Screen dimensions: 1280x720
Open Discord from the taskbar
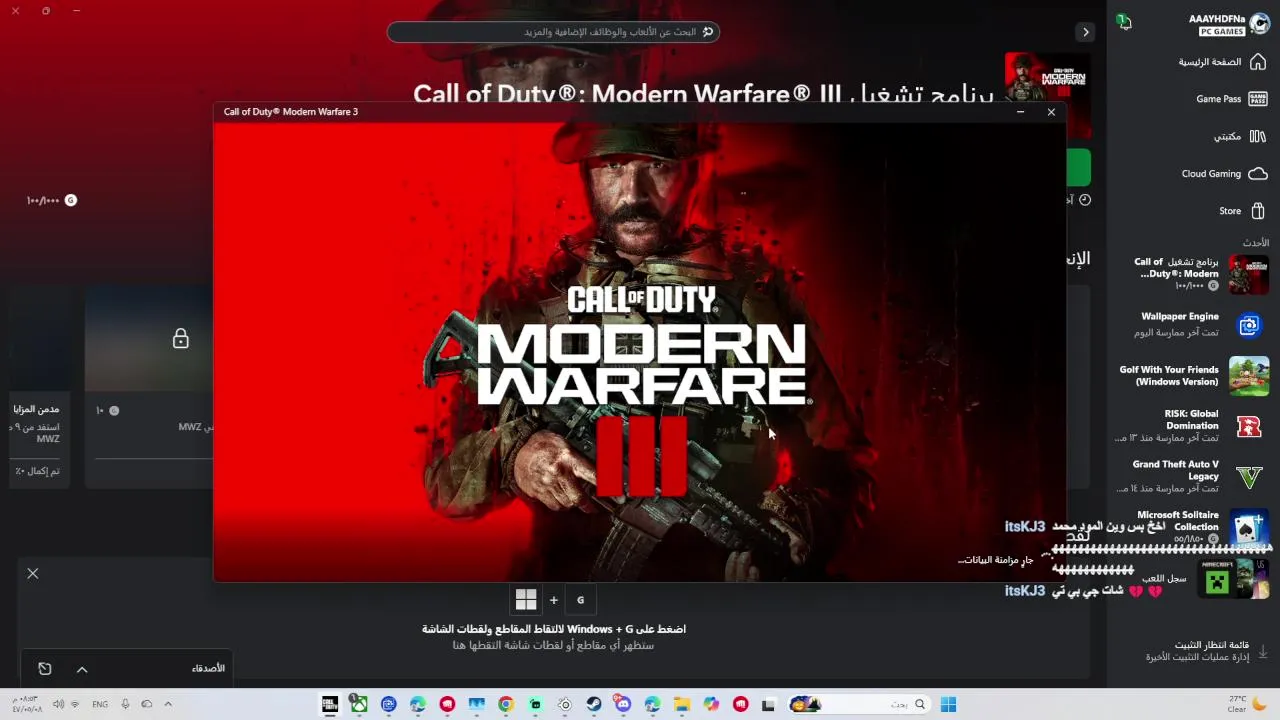(x=623, y=704)
